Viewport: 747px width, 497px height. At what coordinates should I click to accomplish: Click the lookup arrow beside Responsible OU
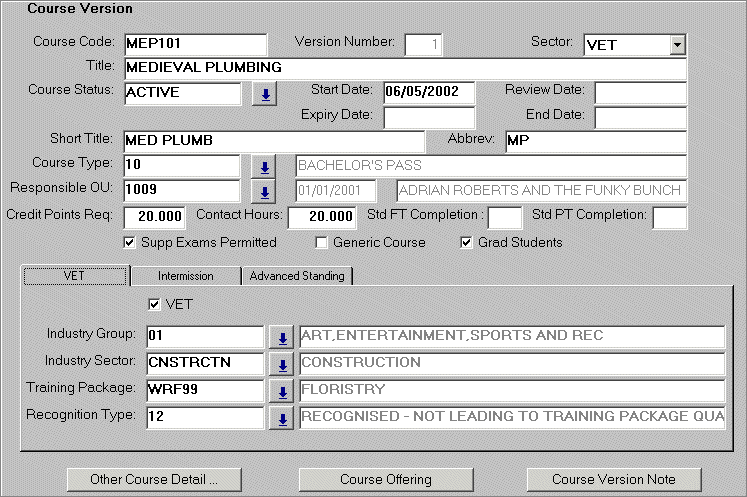[266, 191]
